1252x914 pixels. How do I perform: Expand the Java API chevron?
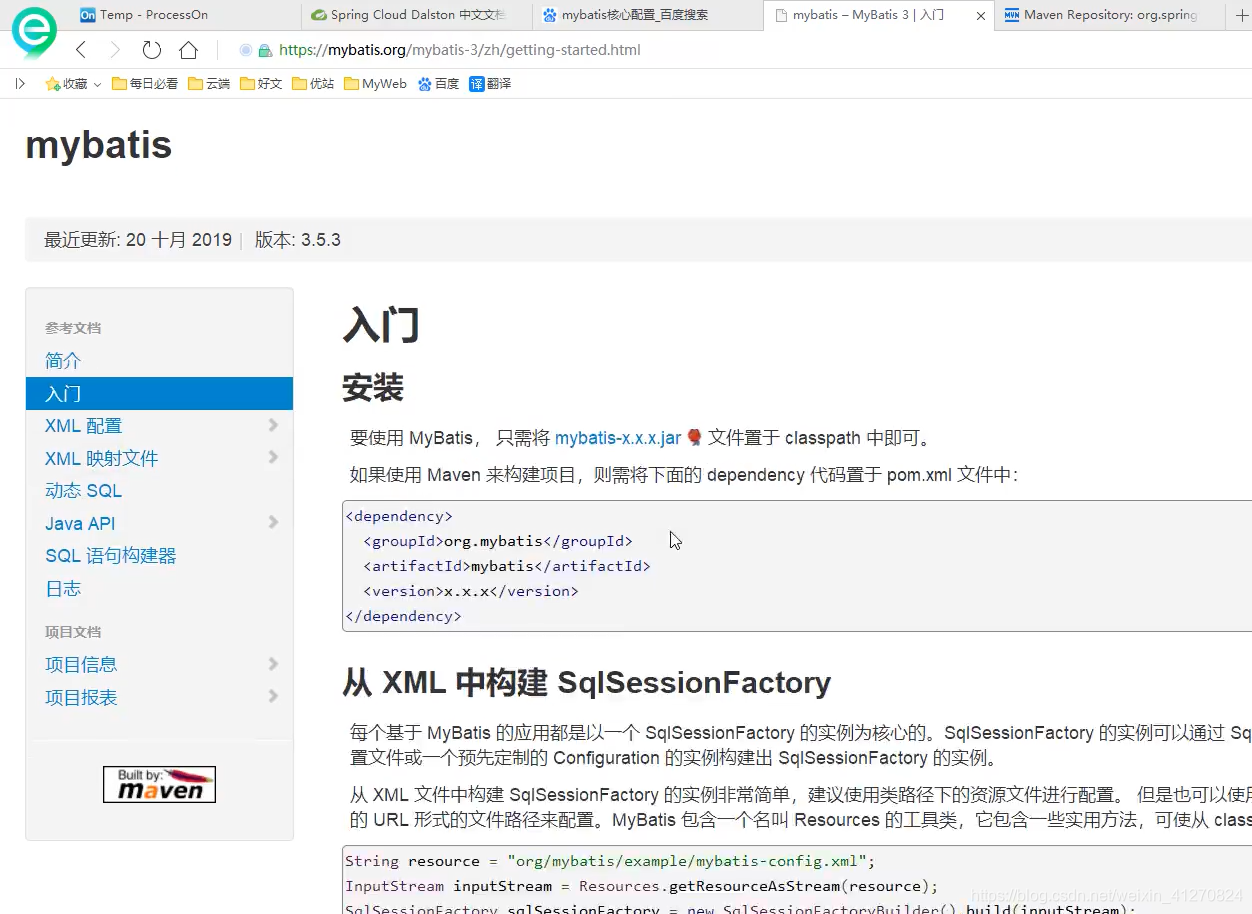click(x=273, y=522)
